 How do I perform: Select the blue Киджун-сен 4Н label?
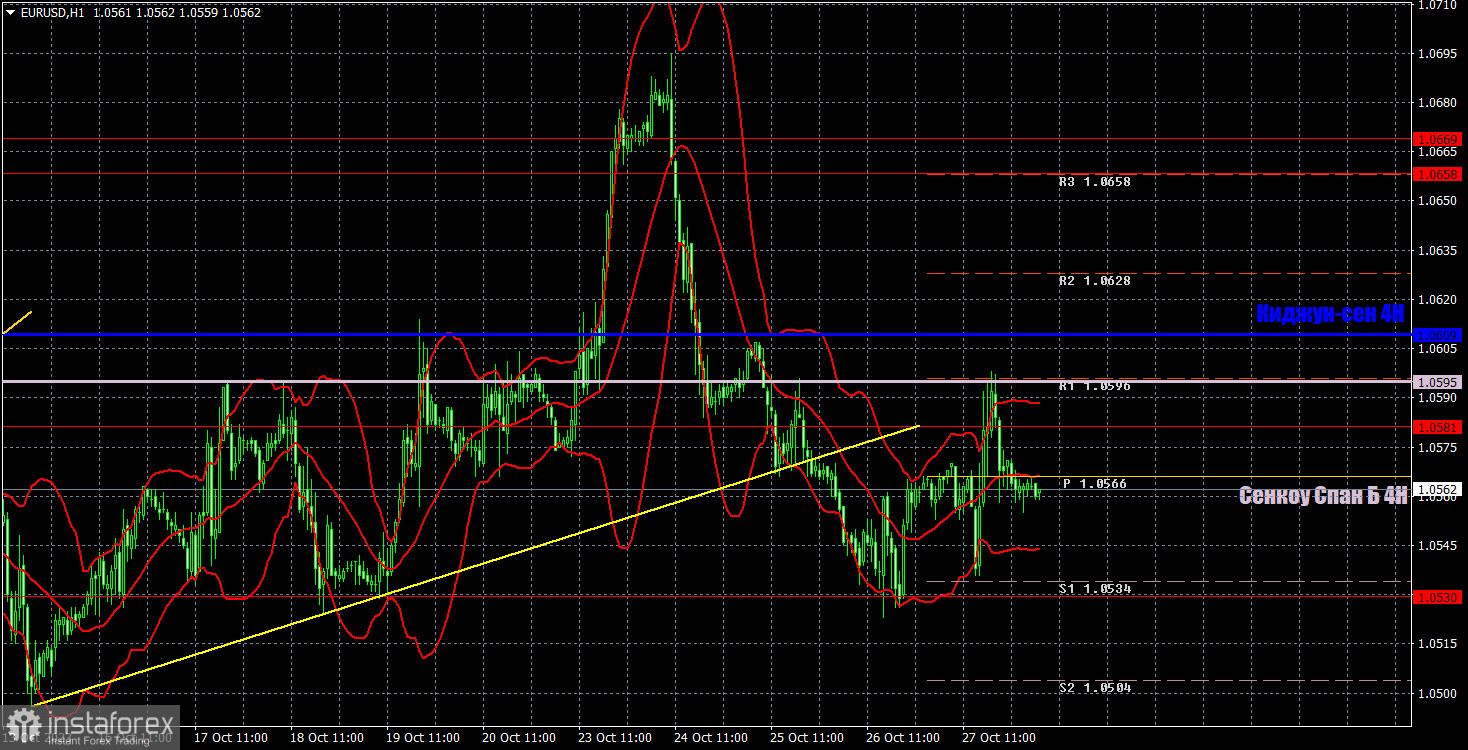point(1331,313)
